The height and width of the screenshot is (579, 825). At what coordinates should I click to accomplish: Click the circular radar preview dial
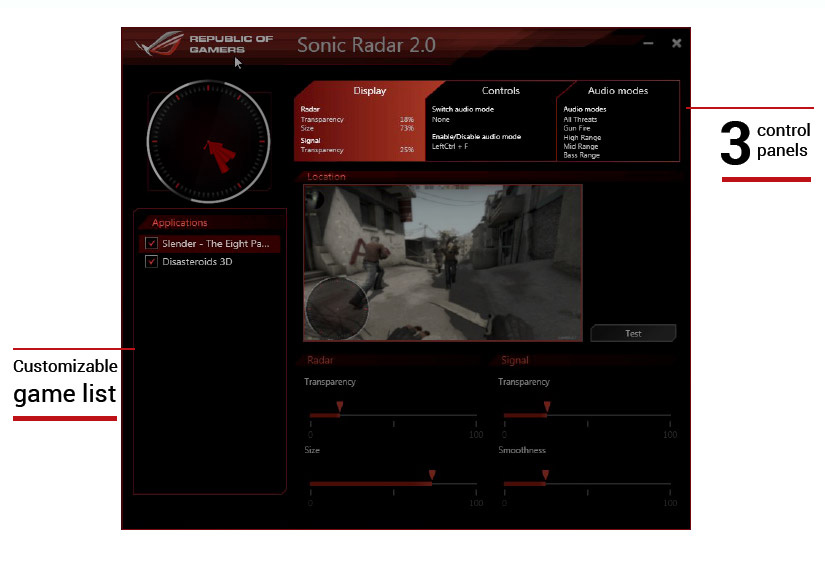point(208,142)
